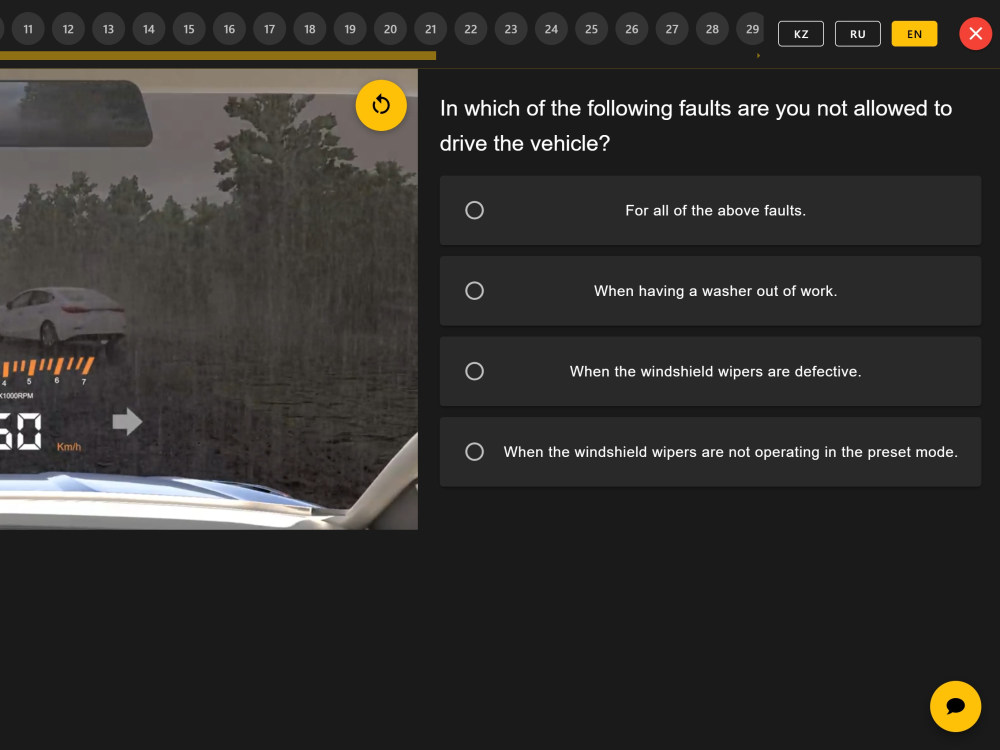This screenshot has height=750, width=1000.
Task: Jump to question 19
Action: 349,29
